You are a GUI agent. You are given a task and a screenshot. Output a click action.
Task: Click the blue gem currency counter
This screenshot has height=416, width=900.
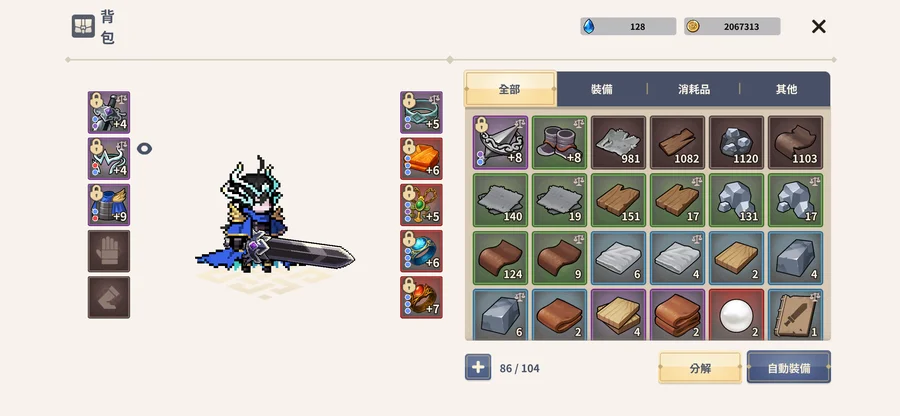[x=628, y=26]
